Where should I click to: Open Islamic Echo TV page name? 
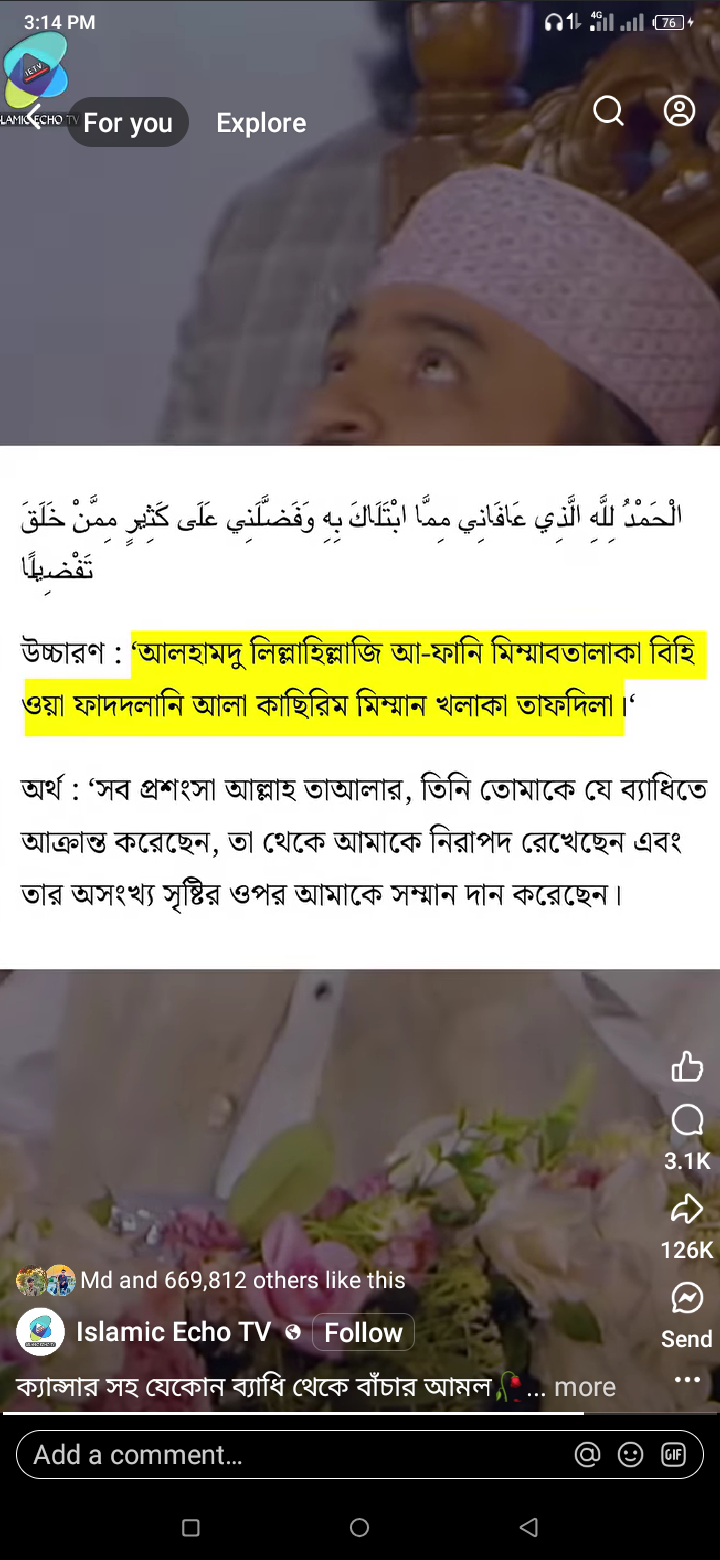click(x=173, y=1332)
